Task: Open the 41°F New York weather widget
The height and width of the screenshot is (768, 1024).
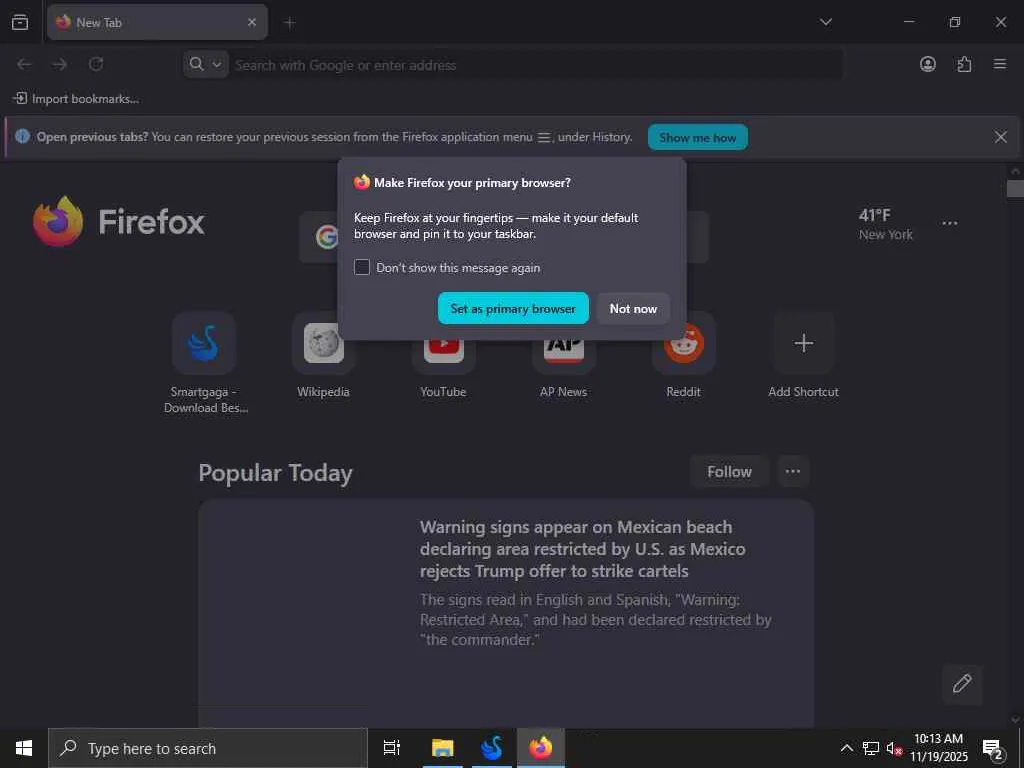Action: pos(885,224)
